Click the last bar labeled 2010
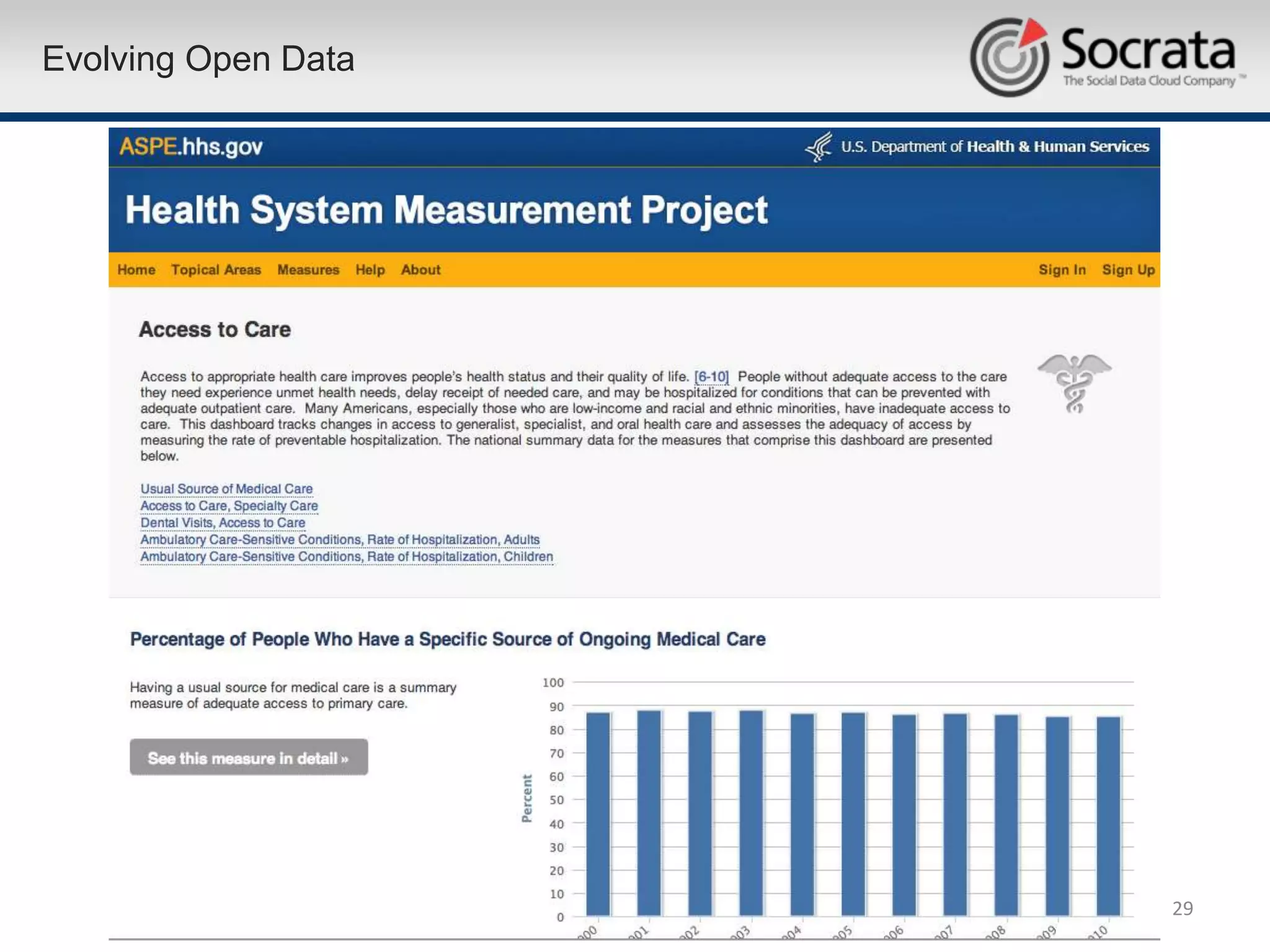1270x952 pixels. click(x=1108, y=815)
